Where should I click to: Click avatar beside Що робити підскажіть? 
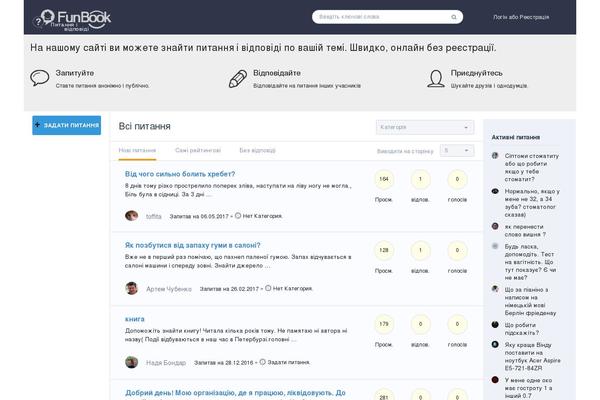pos(495,325)
